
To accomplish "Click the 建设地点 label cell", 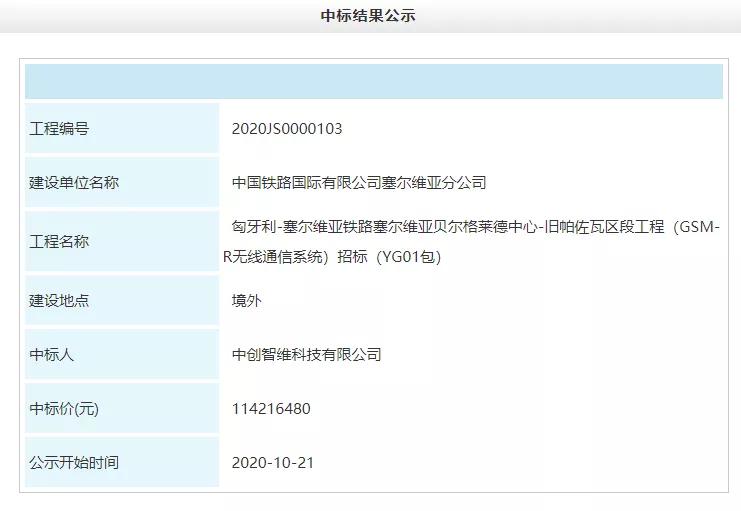I will (122, 300).
